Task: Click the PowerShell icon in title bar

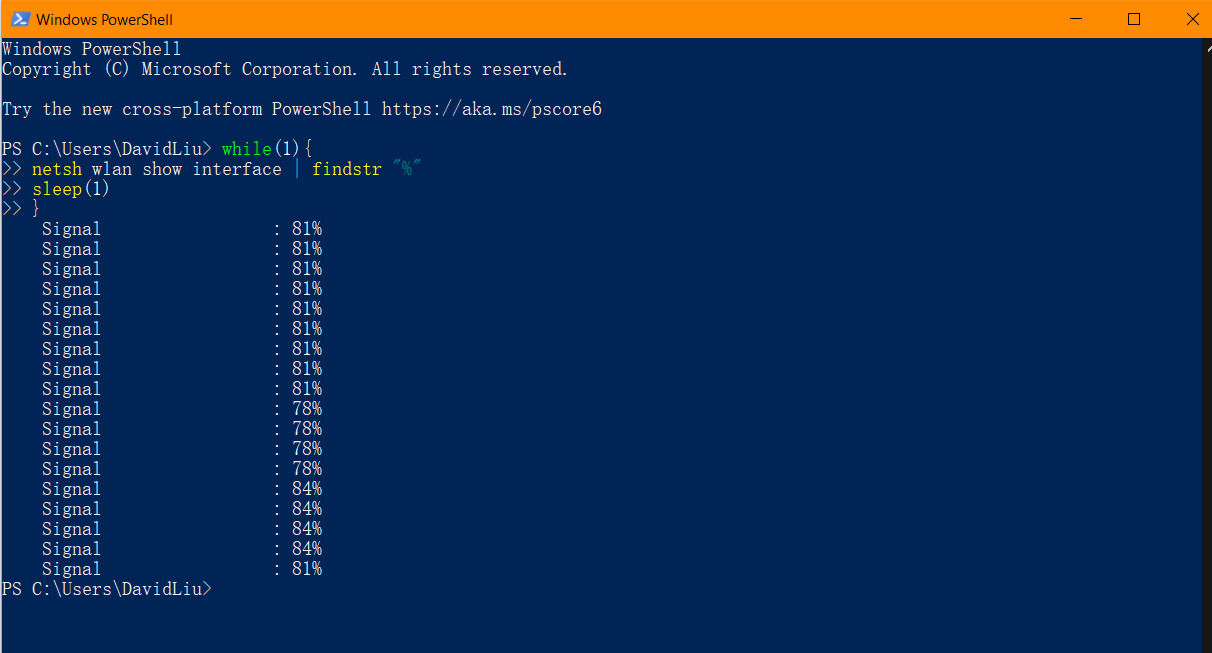Action: 19,19
